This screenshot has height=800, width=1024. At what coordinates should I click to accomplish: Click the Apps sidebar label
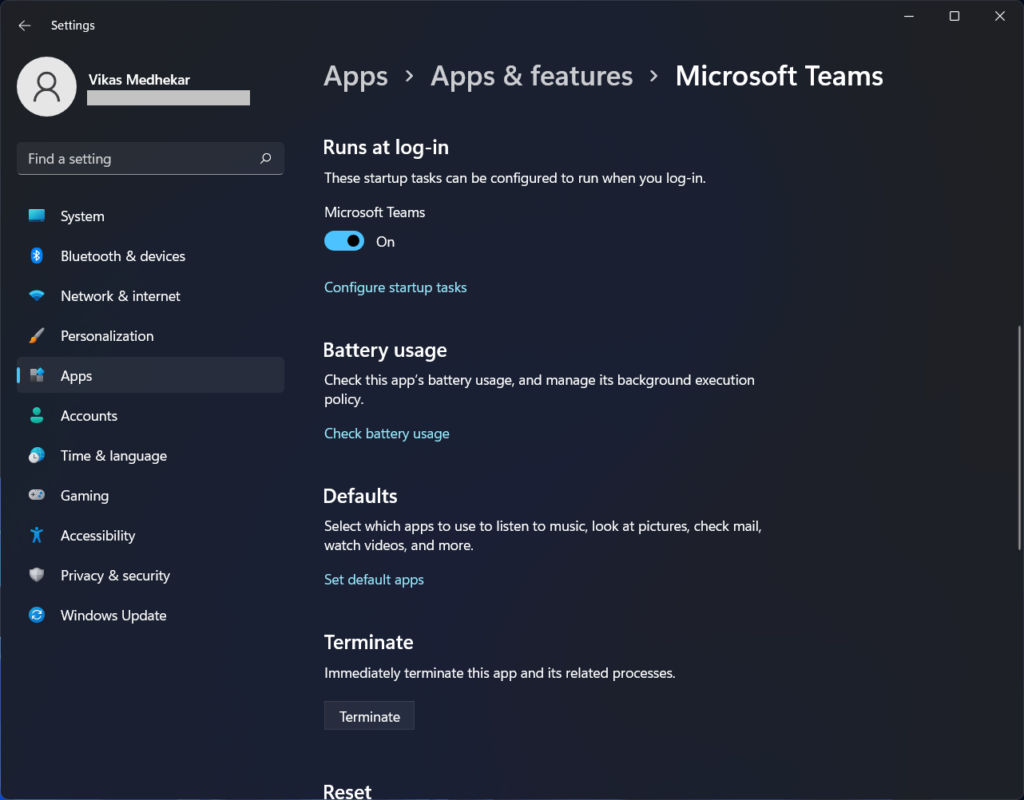coord(76,376)
